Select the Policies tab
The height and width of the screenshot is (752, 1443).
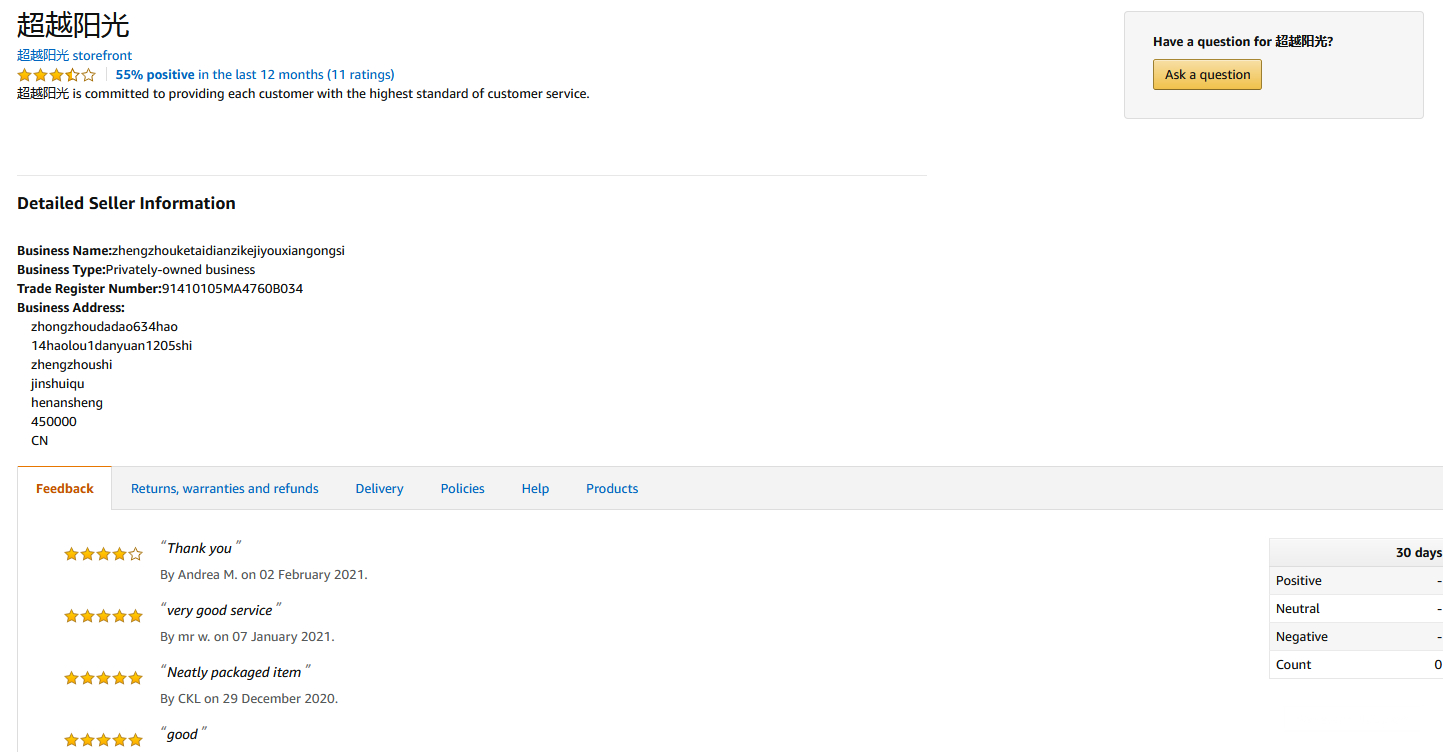pyautogui.click(x=462, y=489)
